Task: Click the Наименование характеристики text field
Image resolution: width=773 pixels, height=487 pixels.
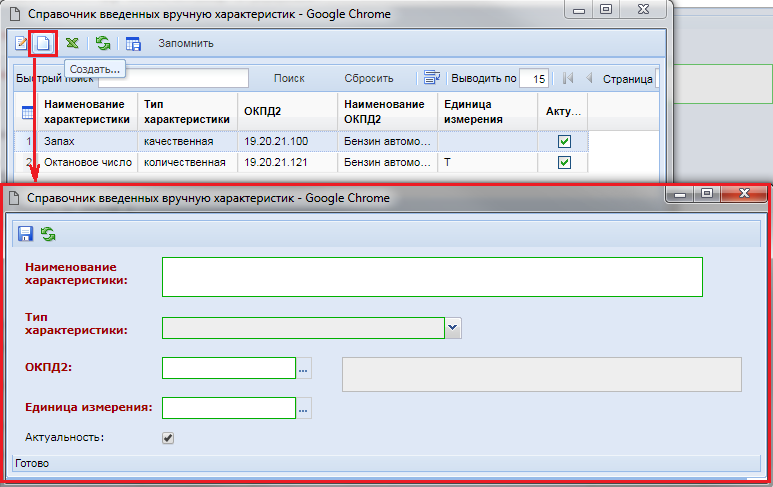Action: (432, 277)
